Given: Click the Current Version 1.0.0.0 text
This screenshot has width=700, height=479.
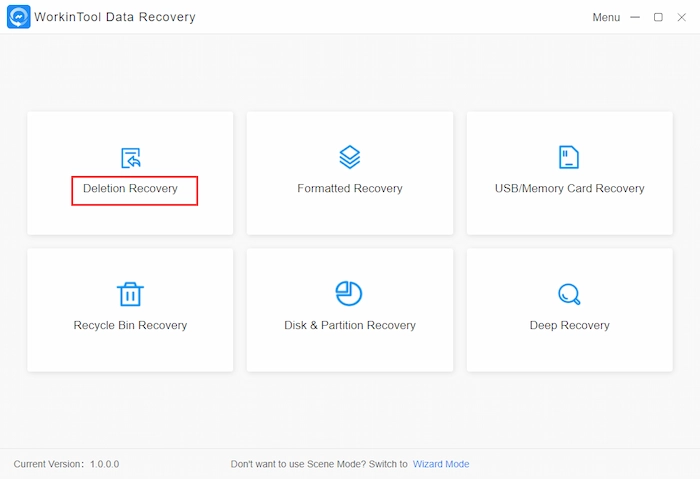Looking at the screenshot, I should [x=67, y=464].
